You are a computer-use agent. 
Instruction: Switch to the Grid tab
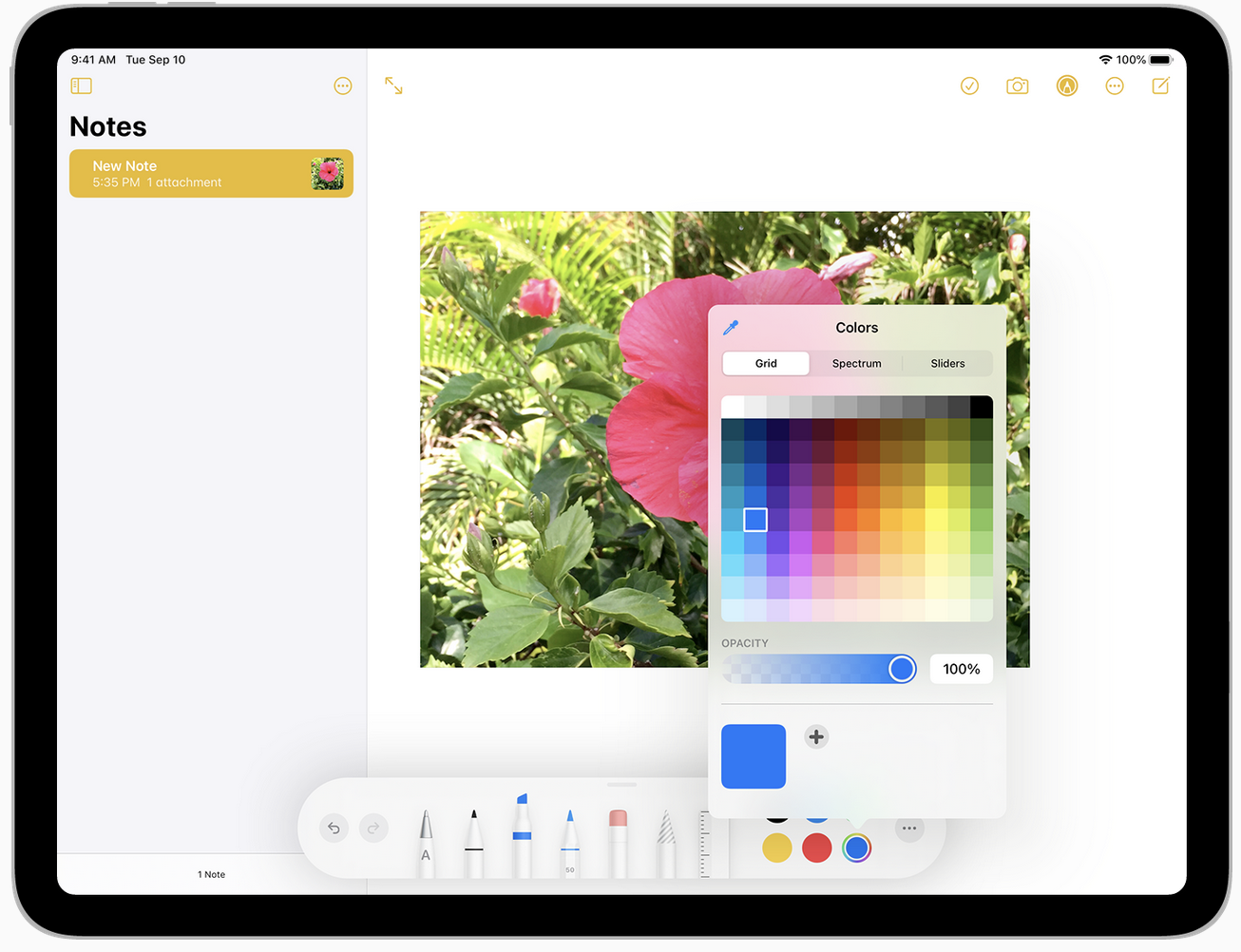point(766,363)
